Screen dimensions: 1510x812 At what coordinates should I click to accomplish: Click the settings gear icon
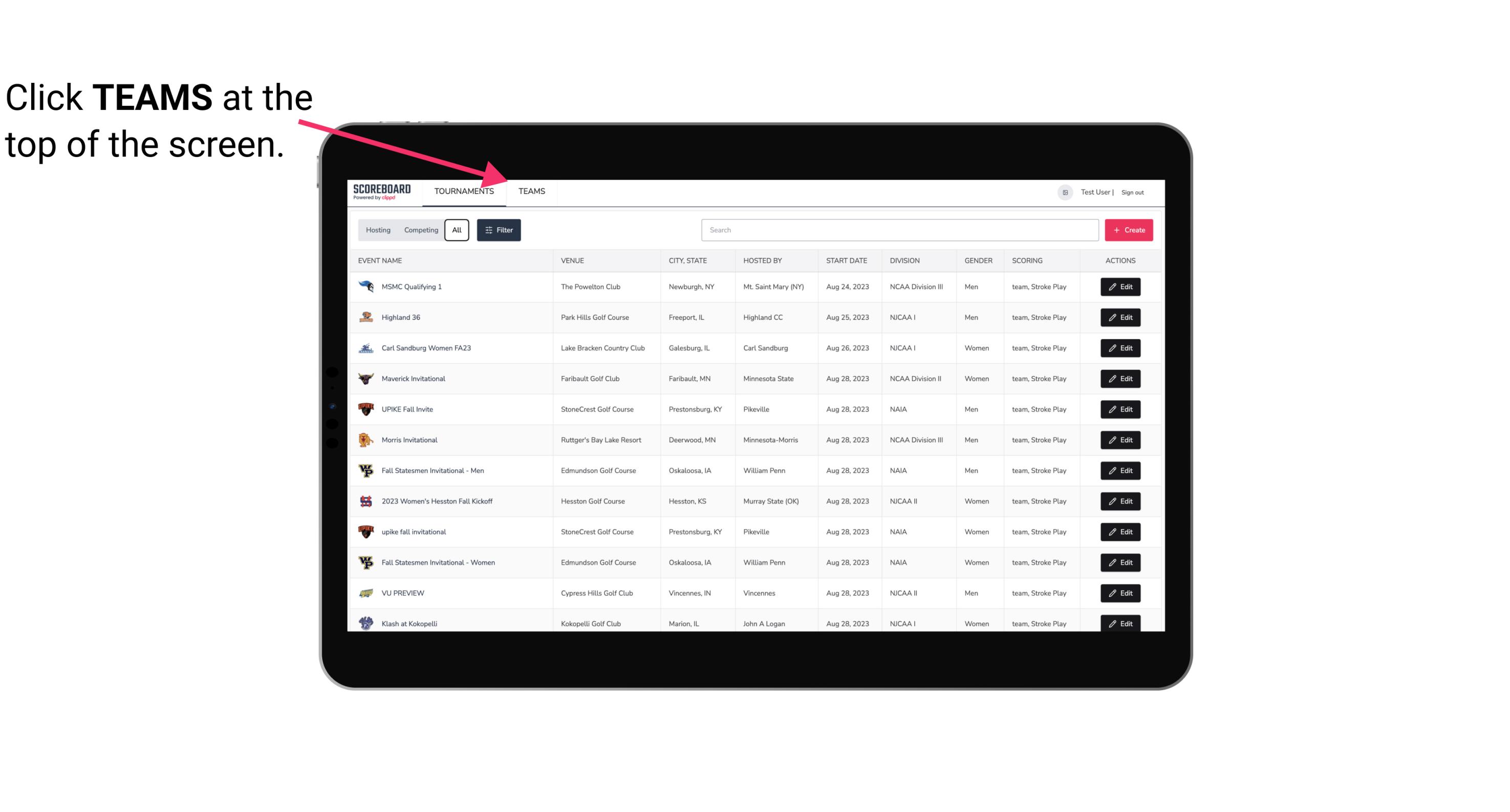[x=1064, y=191]
